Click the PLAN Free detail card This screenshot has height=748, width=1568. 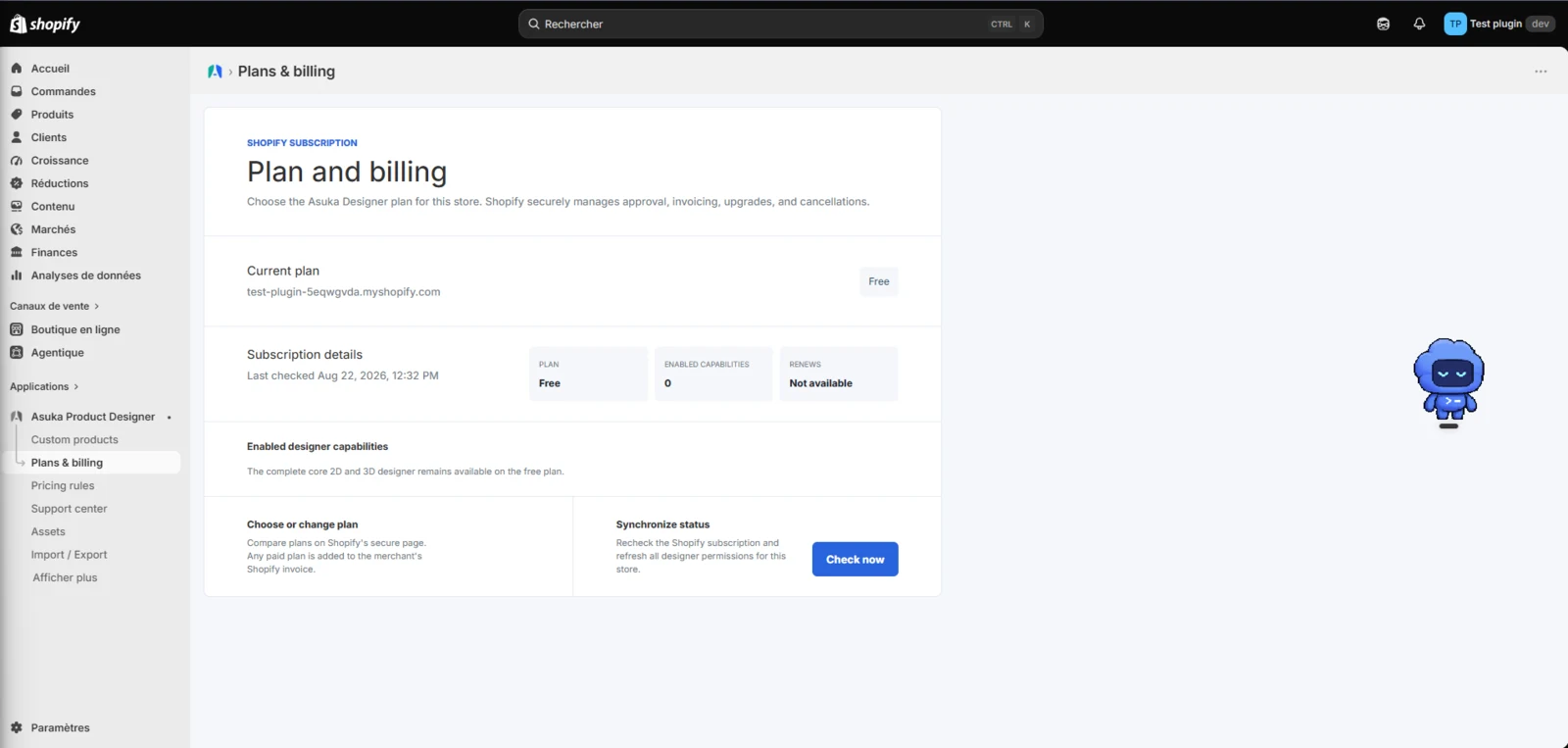[x=588, y=374]
